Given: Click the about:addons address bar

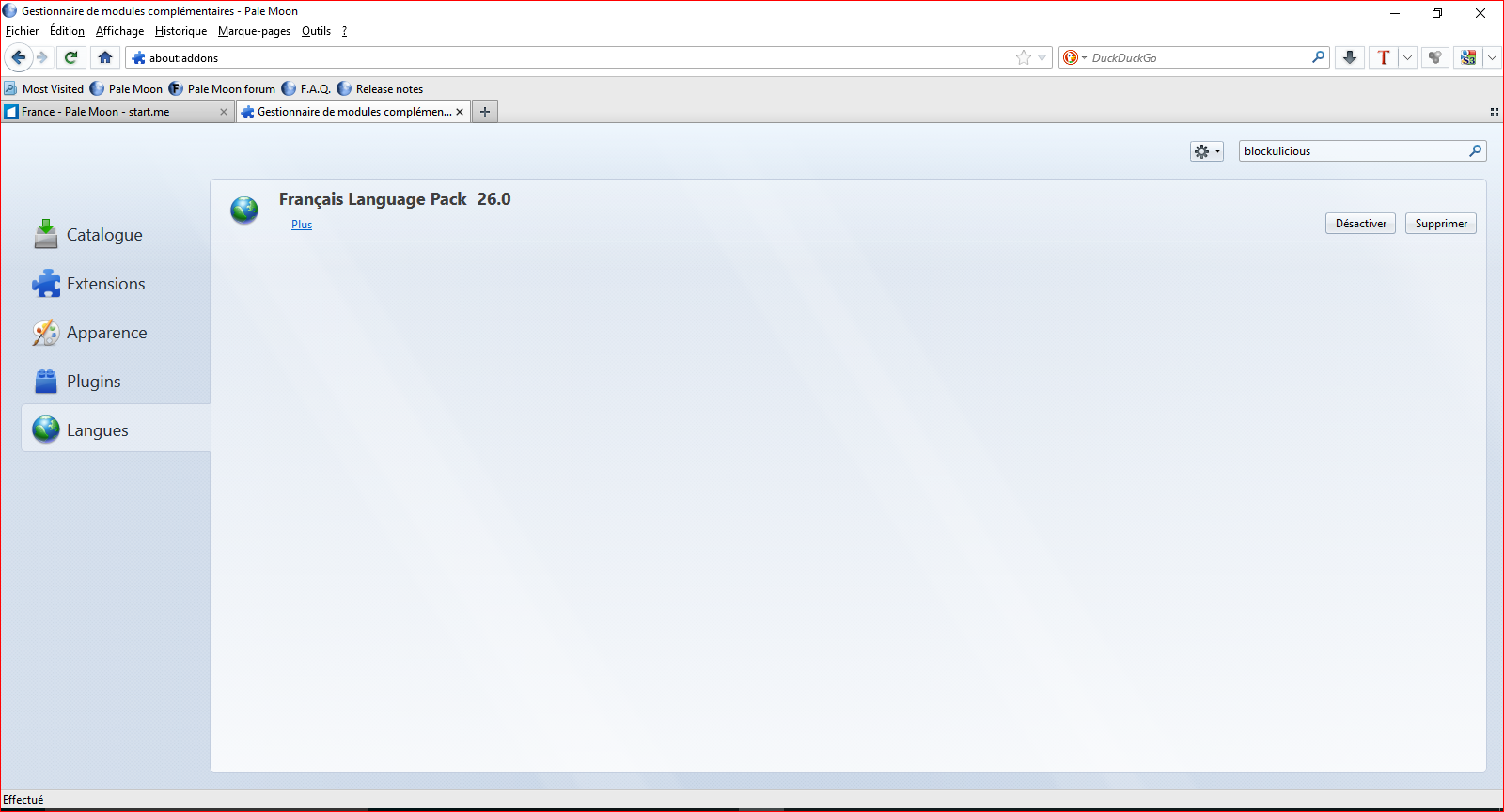Looking at the screenshot, I should [588, 57].
